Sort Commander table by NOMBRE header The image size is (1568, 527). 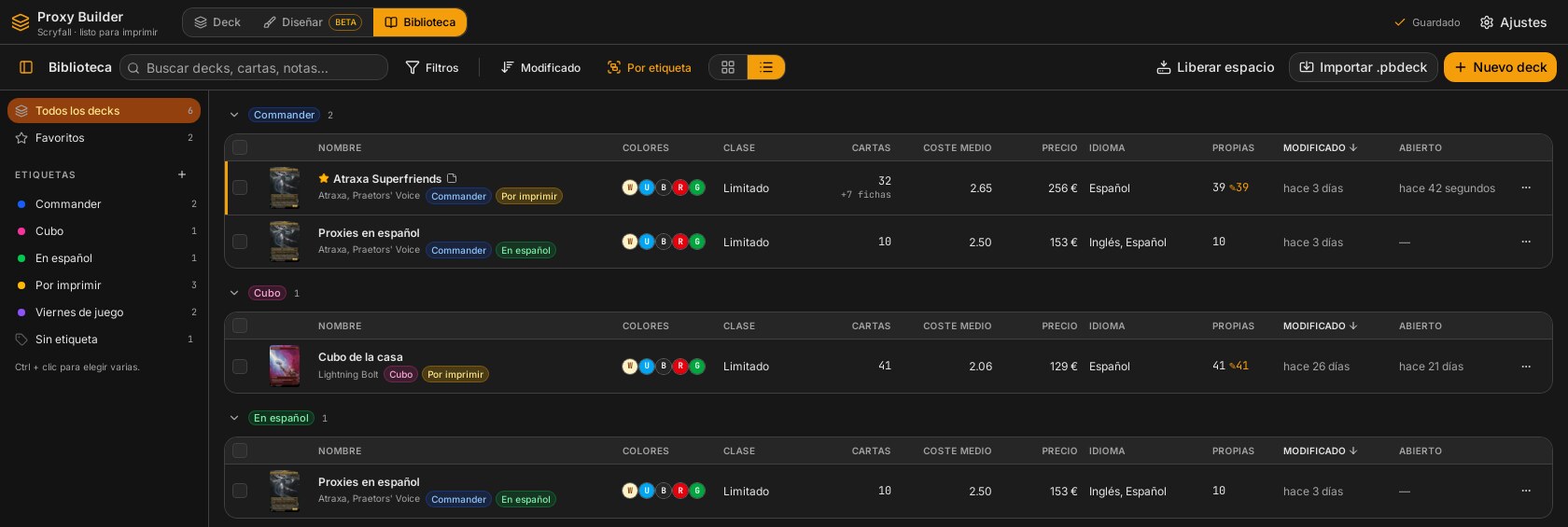pos(340,147)
